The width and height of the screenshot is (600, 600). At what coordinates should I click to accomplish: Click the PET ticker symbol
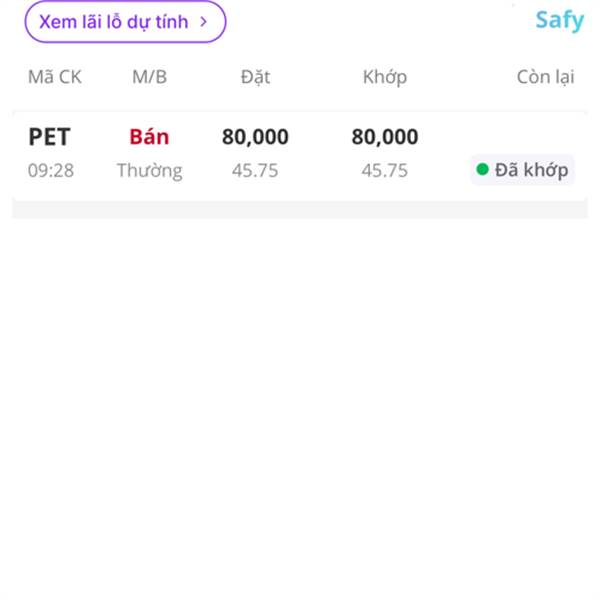(49, 137)
